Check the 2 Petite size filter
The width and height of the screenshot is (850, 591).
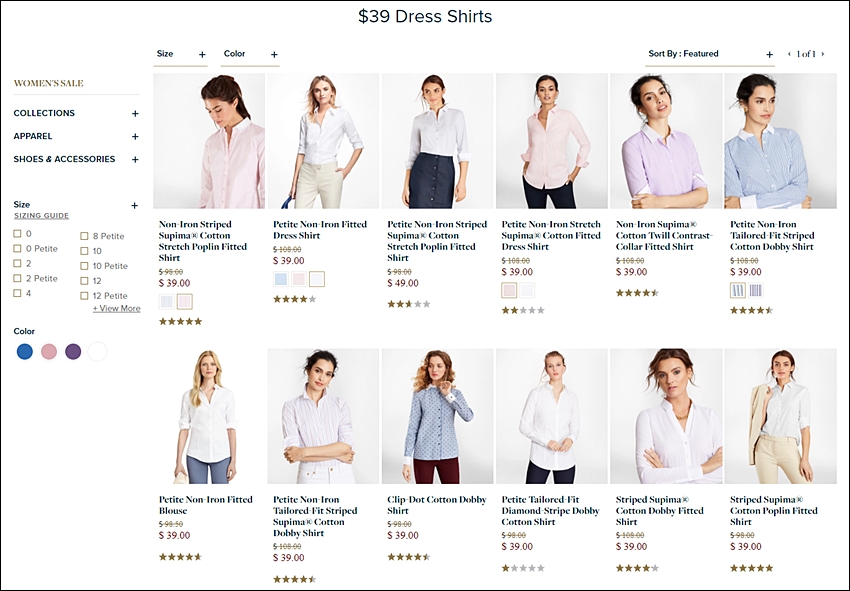tap(17, 278)
